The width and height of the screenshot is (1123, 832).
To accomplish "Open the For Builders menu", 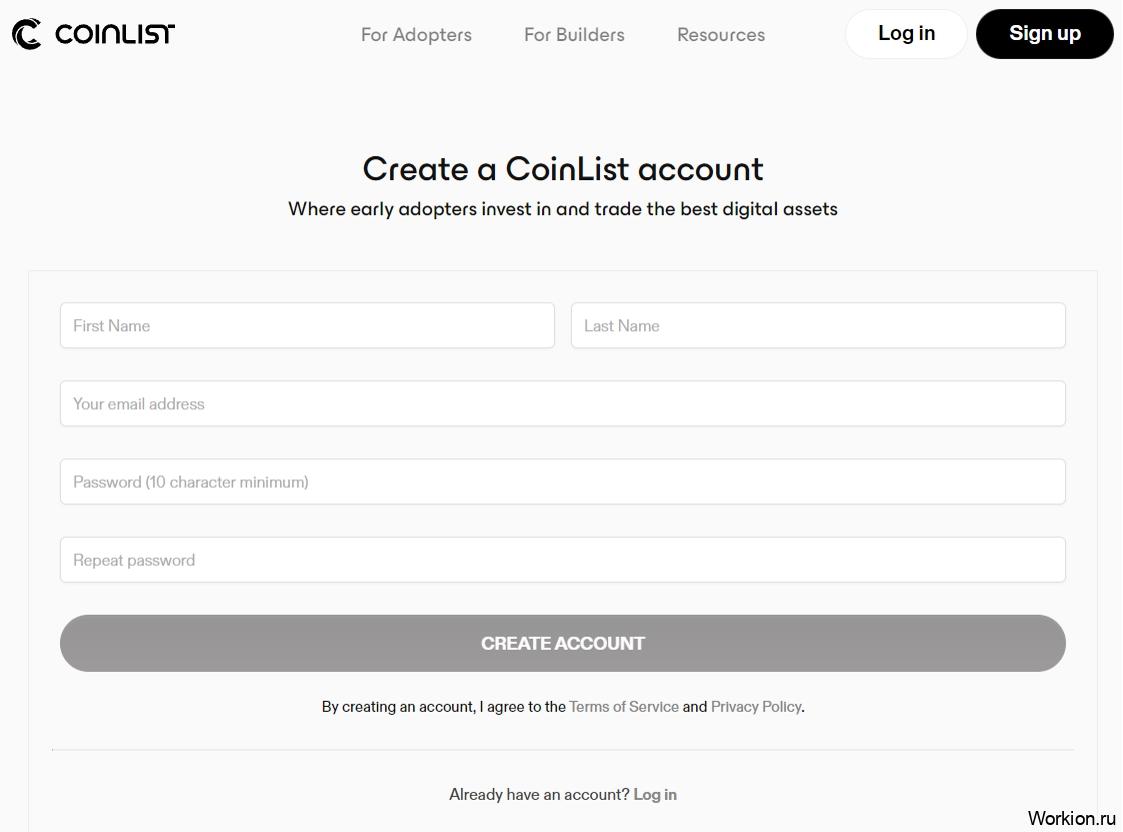I will pyautogui.click(x=574, y=34).
